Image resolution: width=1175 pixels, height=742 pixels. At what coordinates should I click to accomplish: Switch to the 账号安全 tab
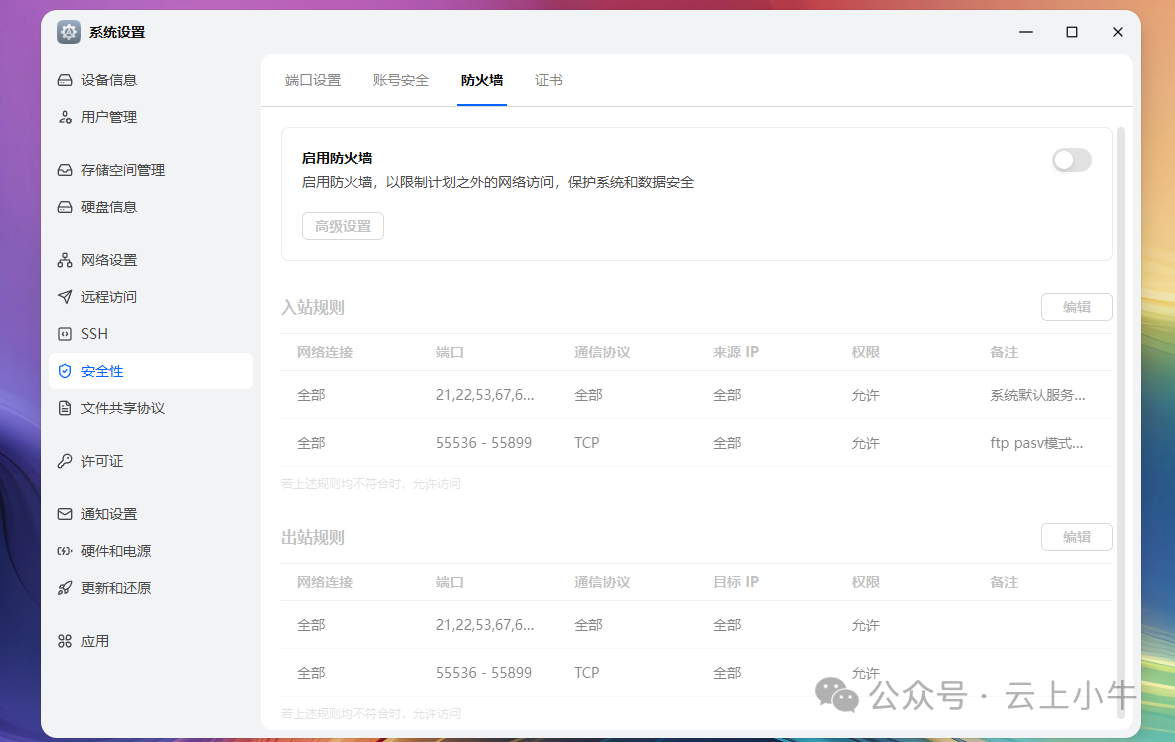[x=400, y=81]
